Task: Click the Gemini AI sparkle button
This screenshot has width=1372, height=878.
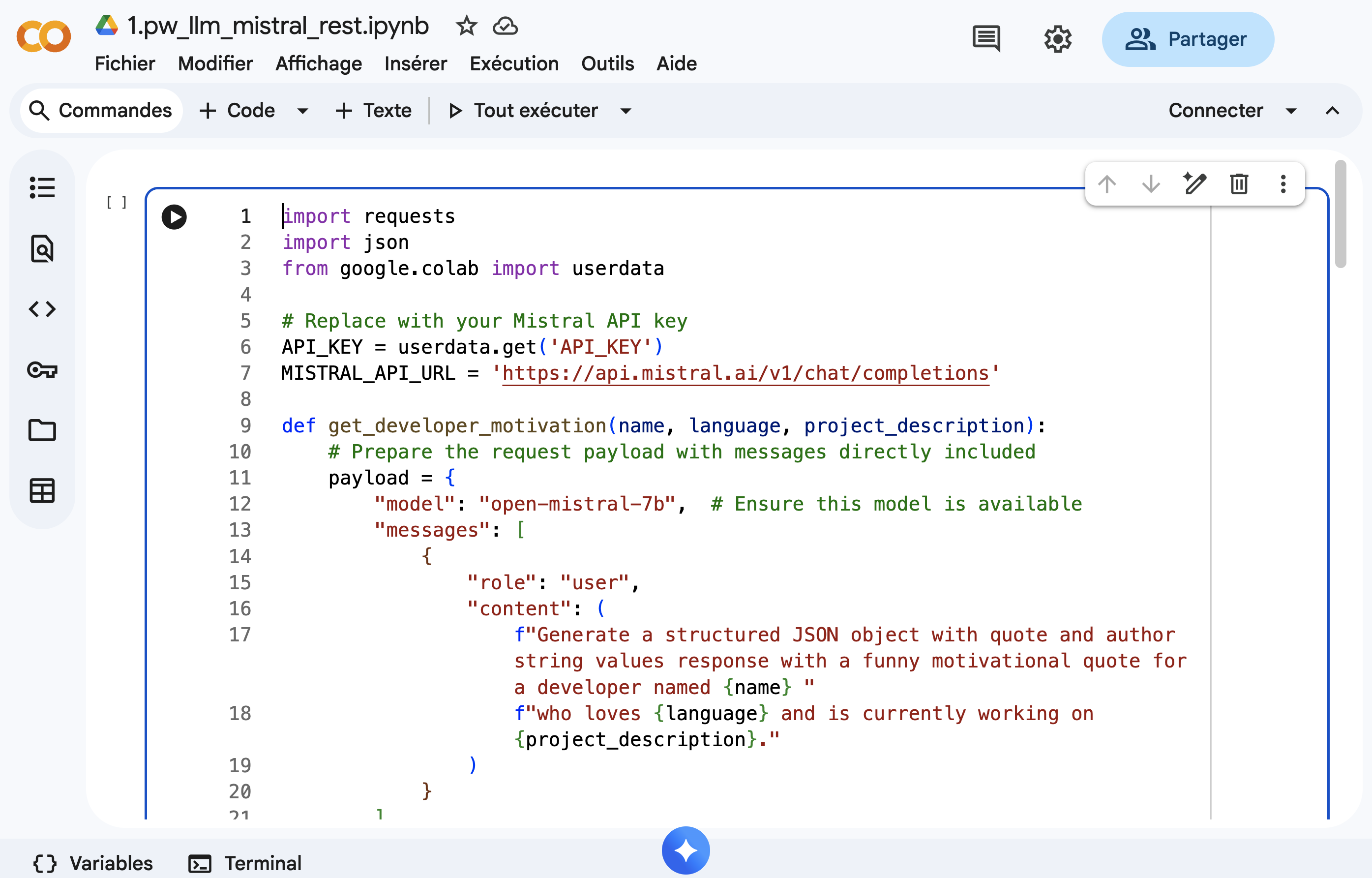Action: point(686,850)
